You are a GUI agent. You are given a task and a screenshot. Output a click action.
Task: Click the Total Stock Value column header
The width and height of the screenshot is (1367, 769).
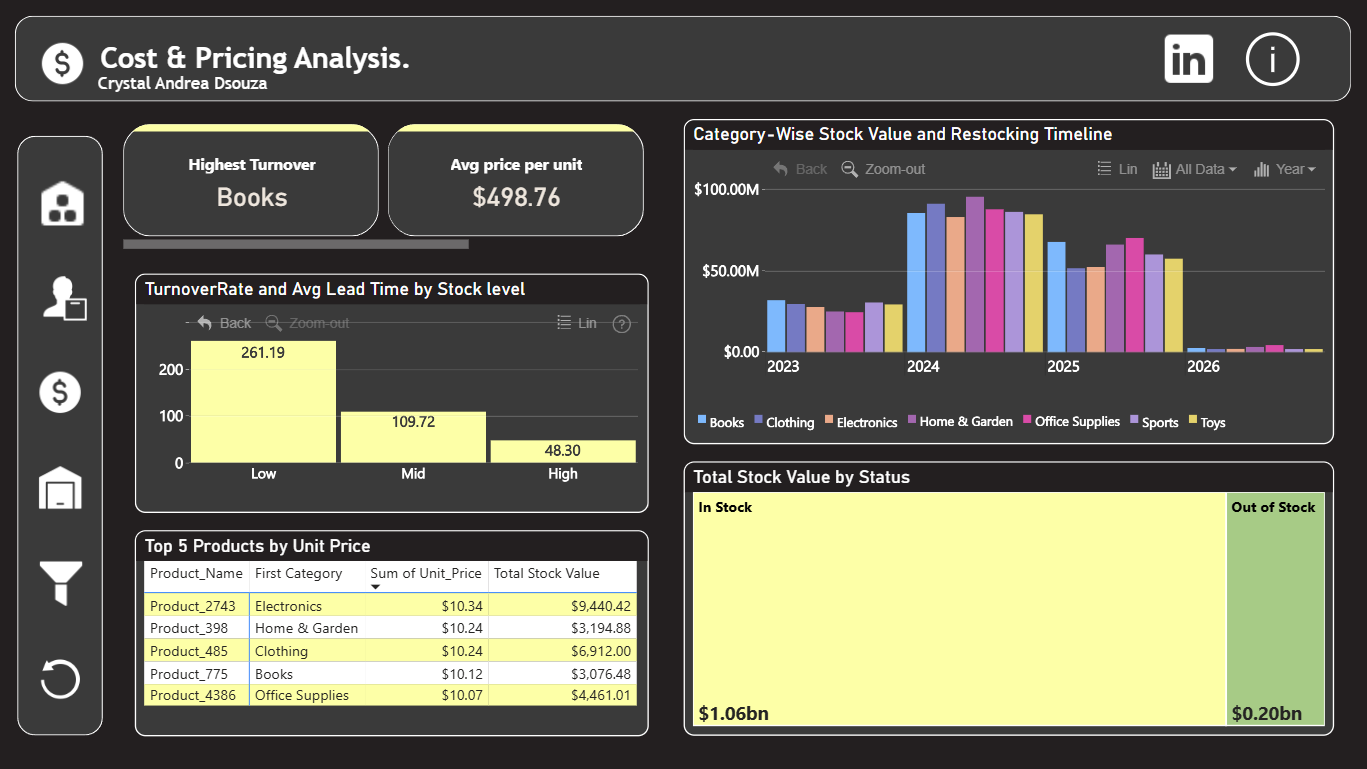click(547, 574)
